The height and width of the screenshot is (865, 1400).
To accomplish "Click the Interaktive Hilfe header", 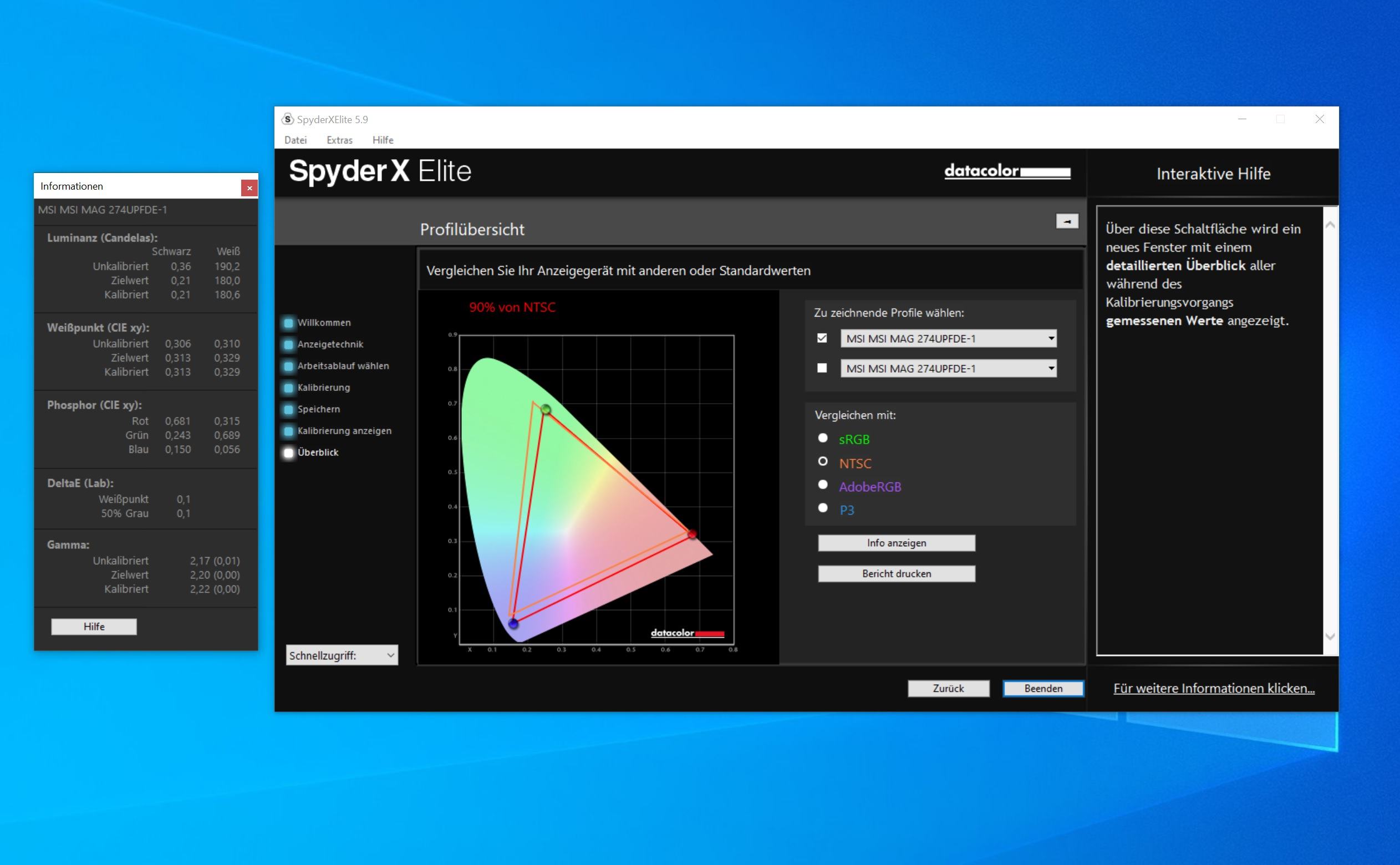I will point(1213,174).
